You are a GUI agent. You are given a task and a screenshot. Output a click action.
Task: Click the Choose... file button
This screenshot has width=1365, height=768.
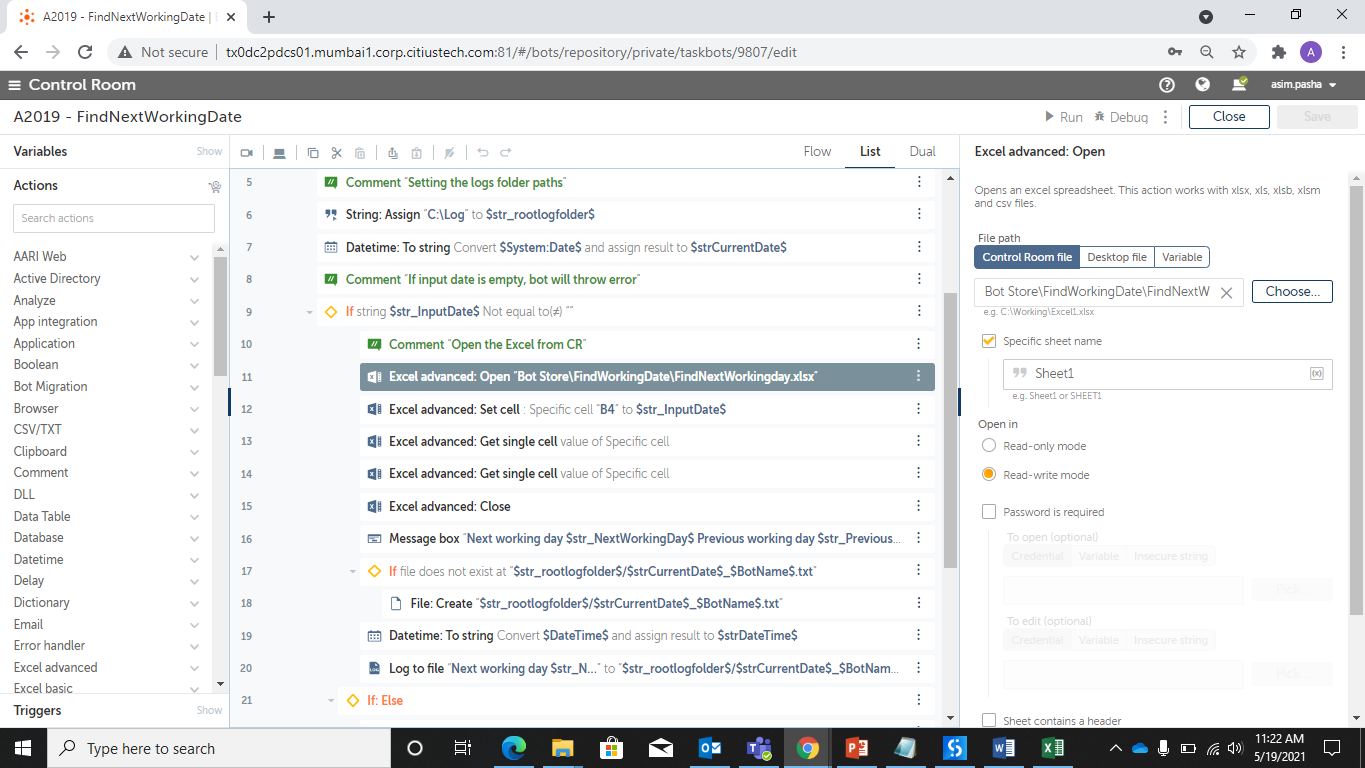point(1292,291)
